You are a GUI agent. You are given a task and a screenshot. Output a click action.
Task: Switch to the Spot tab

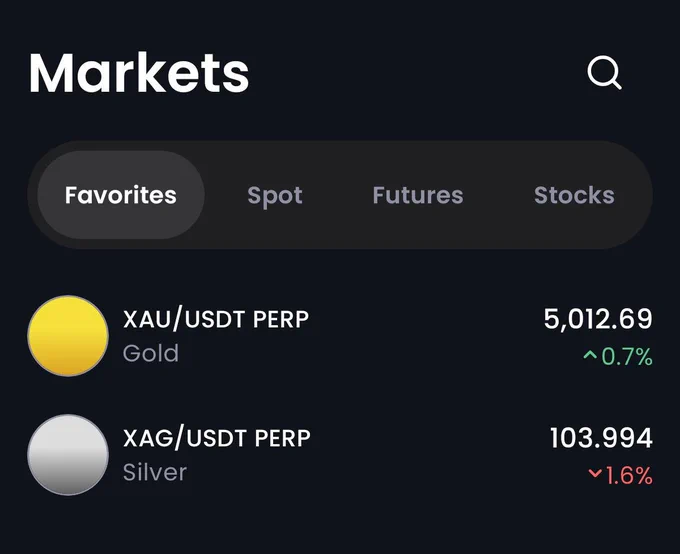pyautogui.click(x=275, y=195)
